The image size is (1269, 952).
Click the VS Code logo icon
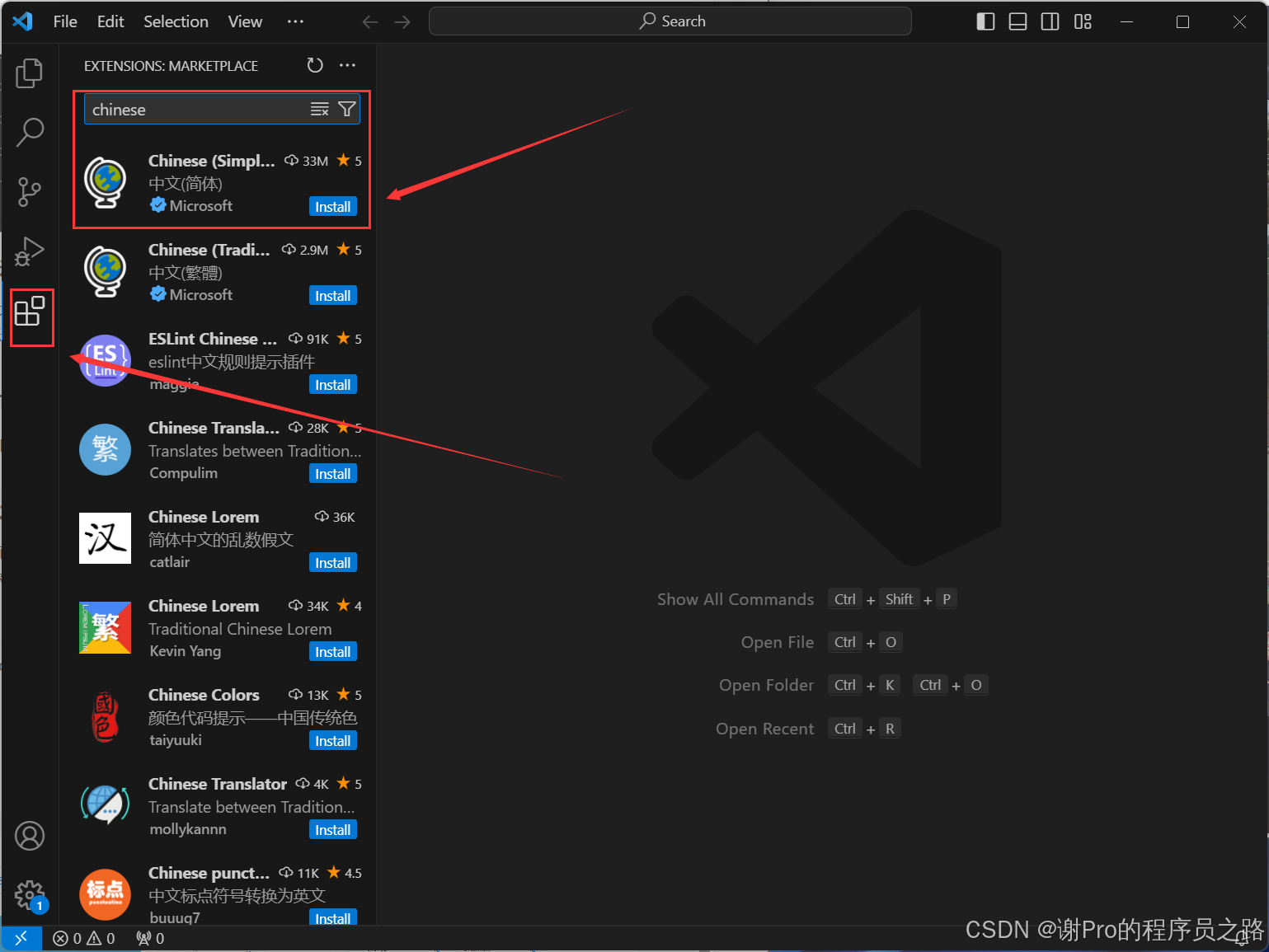coord(22,21)
